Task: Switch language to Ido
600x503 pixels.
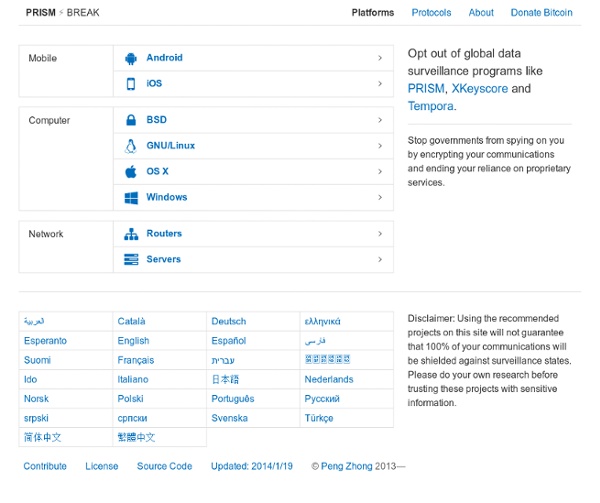Action: [30, 380]
